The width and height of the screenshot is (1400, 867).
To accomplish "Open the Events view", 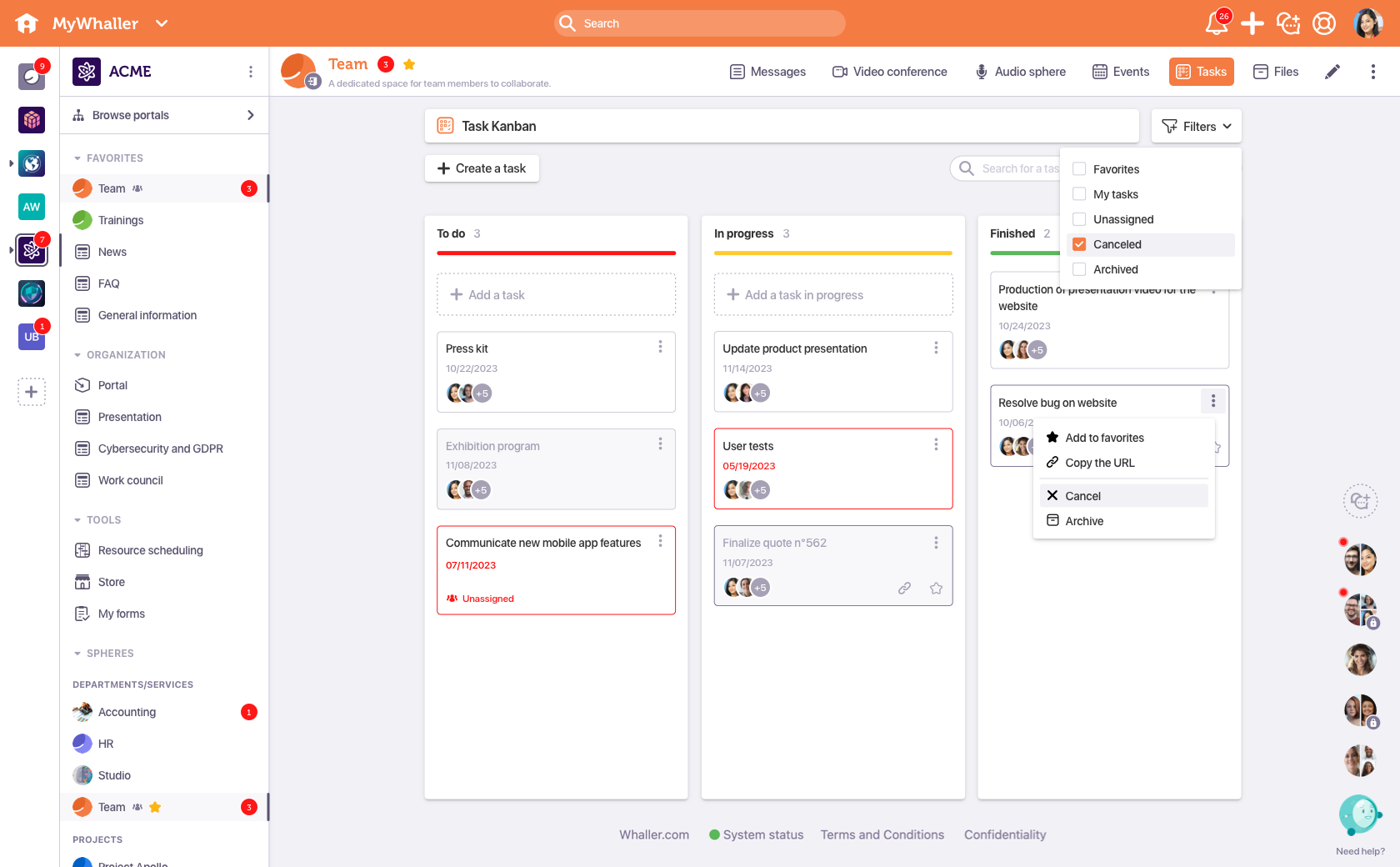I will [x=1121, y=72].
